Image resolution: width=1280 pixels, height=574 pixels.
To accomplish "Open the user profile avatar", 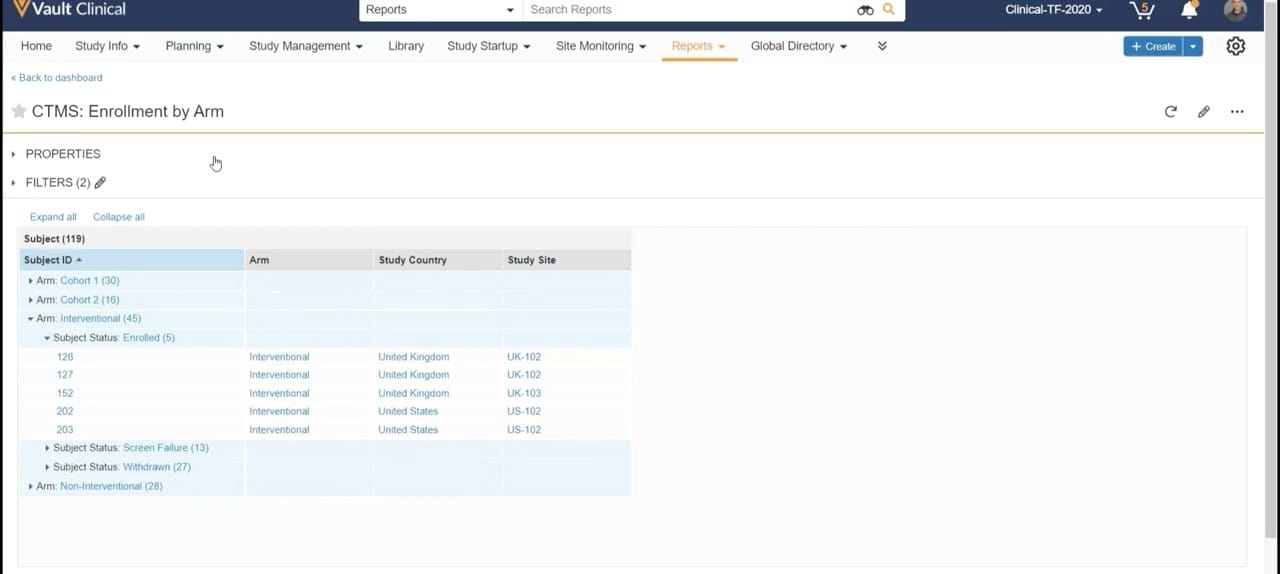I will [x=1236, y=10].
